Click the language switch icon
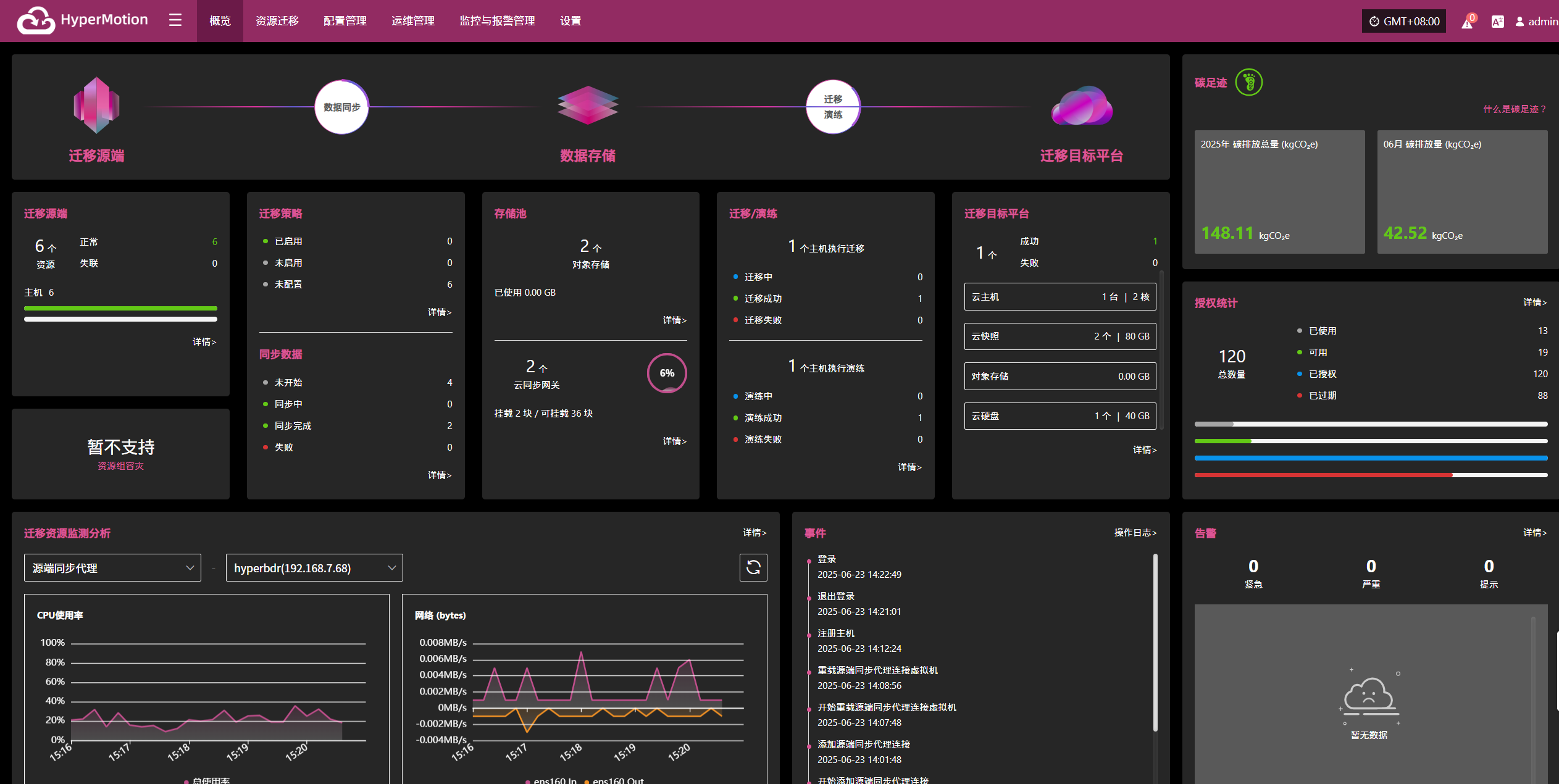 [x=1497, y=22]
